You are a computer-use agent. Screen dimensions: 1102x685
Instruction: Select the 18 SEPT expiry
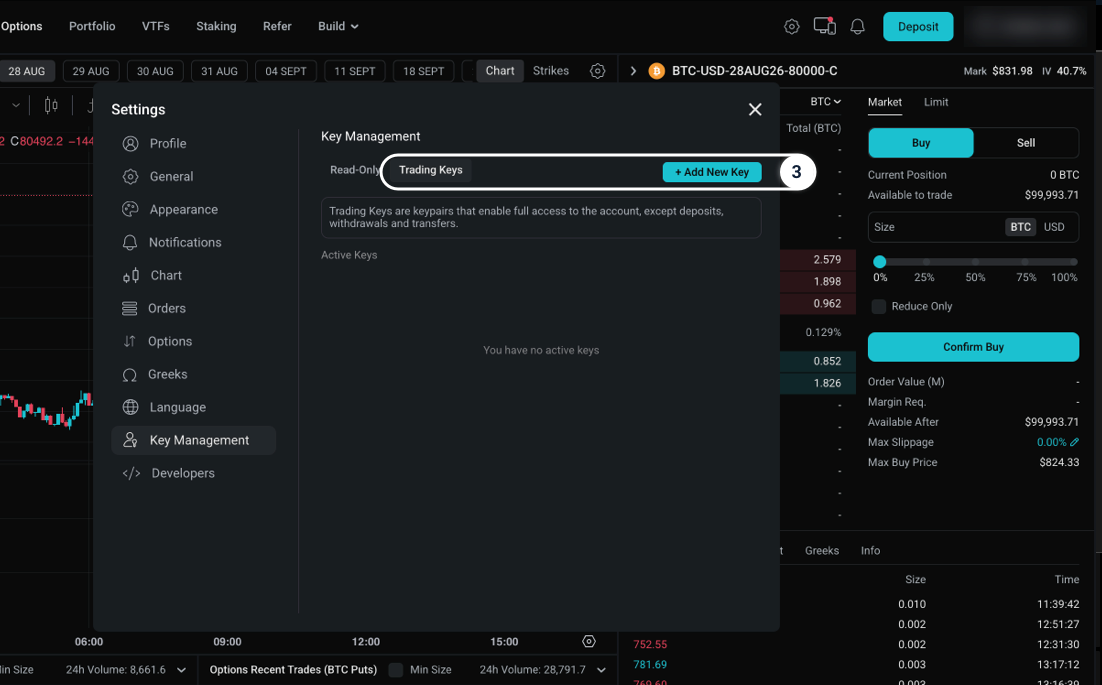[423, 71]
